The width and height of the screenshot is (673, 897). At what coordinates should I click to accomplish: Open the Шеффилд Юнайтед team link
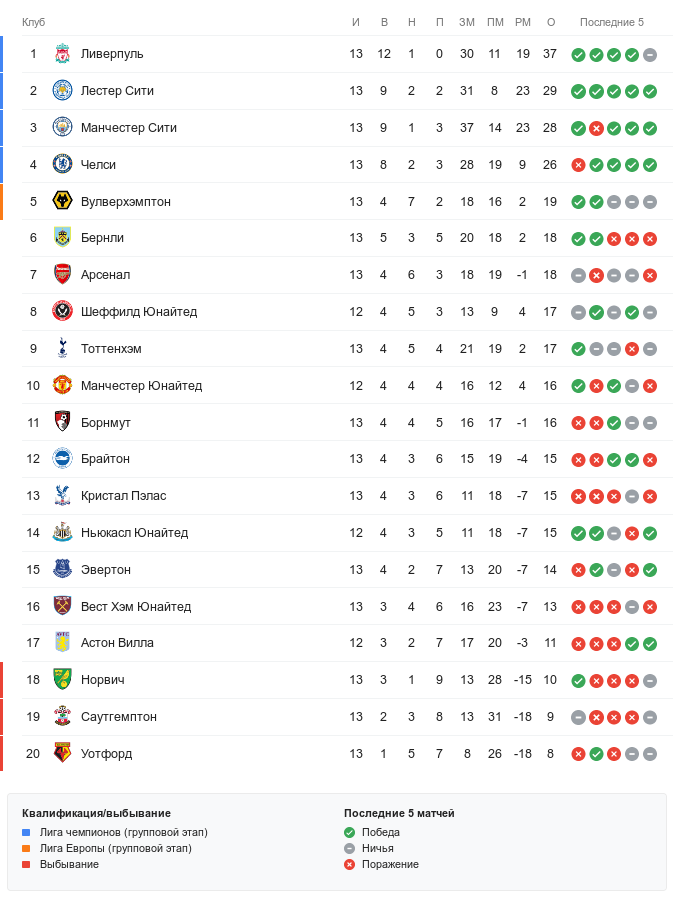pyautogui.click(x=138, y=312)
